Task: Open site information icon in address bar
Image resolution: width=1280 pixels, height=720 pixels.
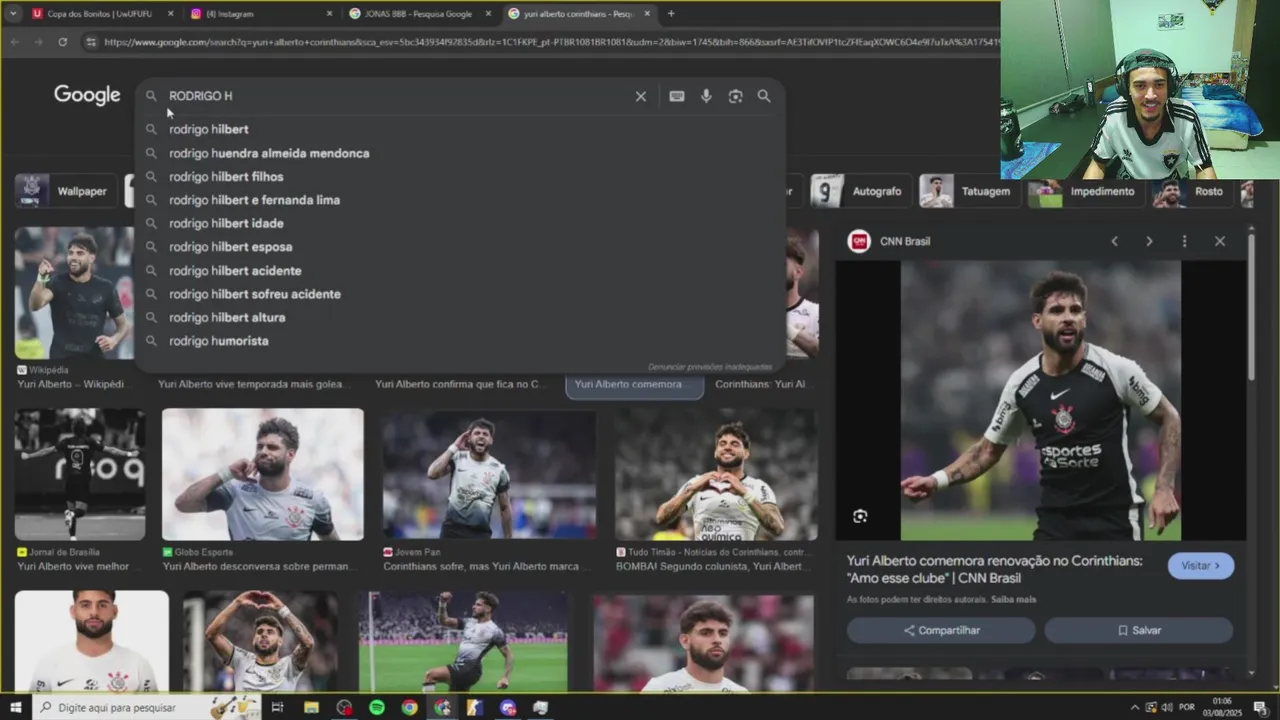Action: click(91, 42)
